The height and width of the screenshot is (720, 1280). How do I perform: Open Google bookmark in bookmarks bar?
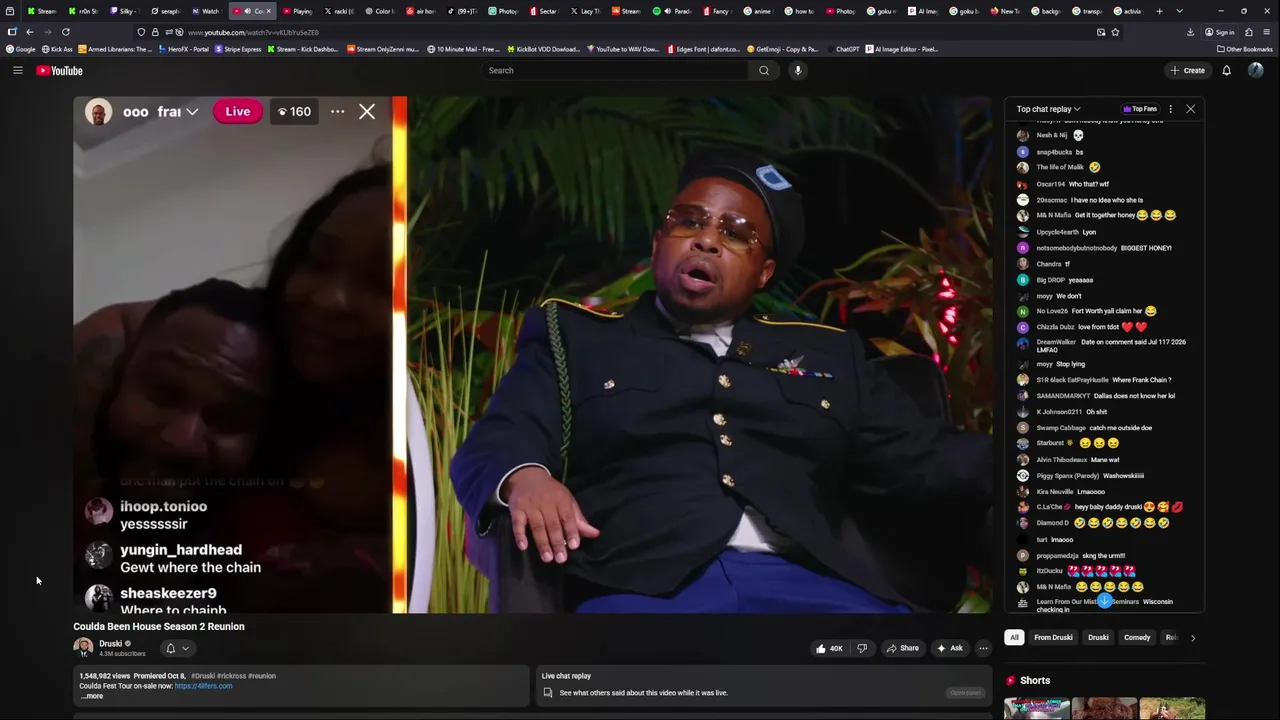pyautogui.click(x=21, y=49)
